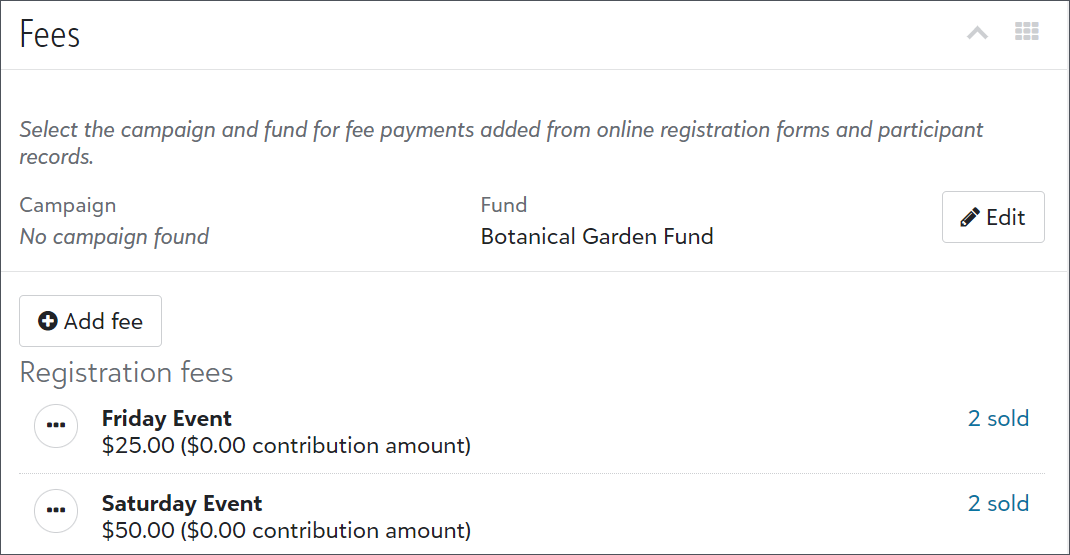Click the Registration fees heading
1070x555 pixels.
126,373
